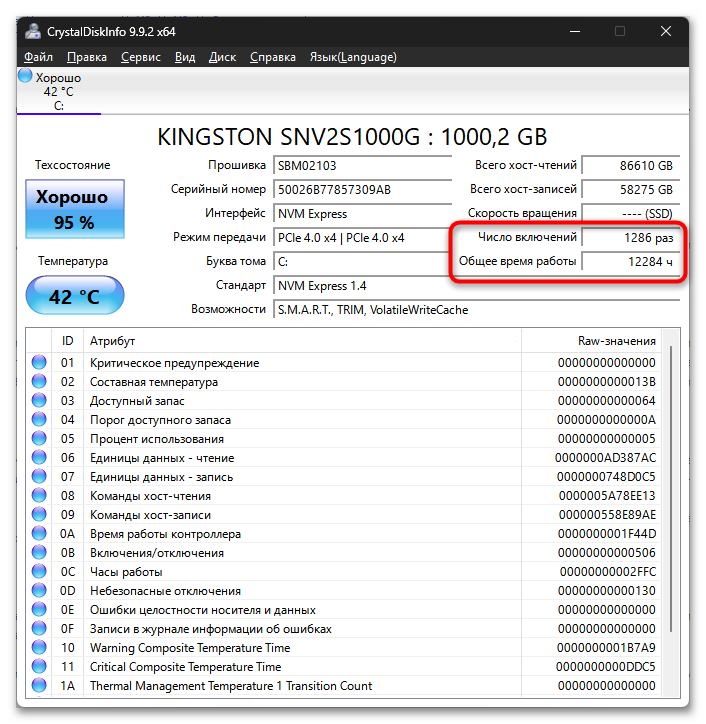Click the Raw-значения column header
This screenshot has height=724, width=706.
click(591, 341)
